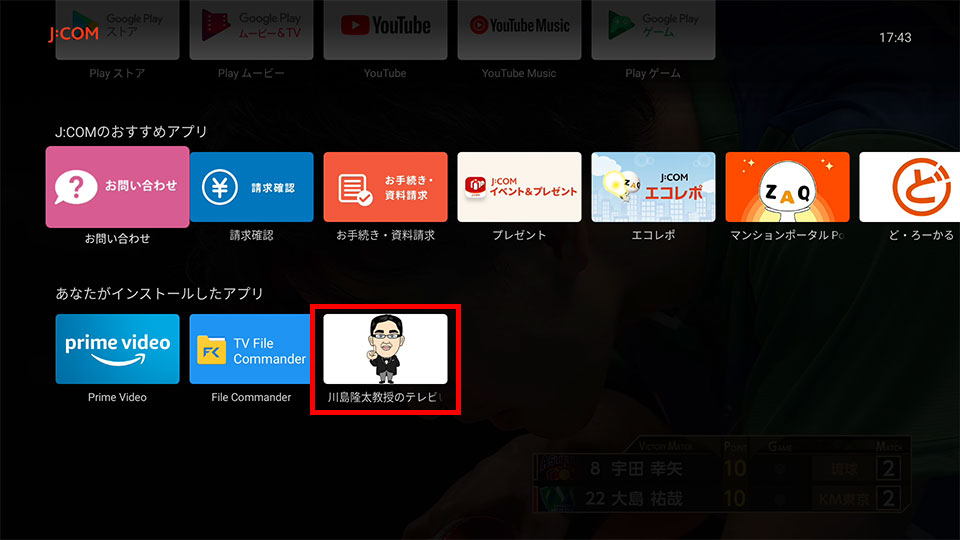The width and height of the screenshot is (960, 540).
Task: Click the 'エコレポ' caption text
Action: 653,235
